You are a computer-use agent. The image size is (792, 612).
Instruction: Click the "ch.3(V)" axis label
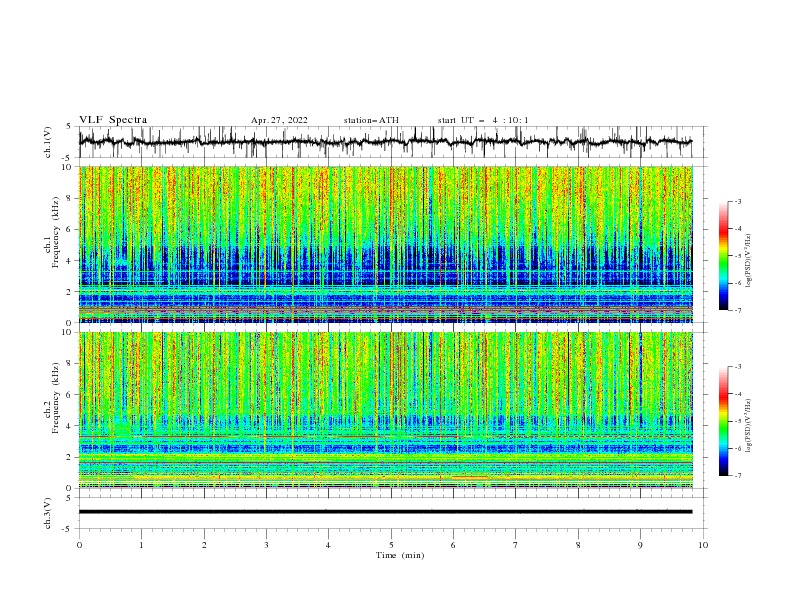click(48, 513)
